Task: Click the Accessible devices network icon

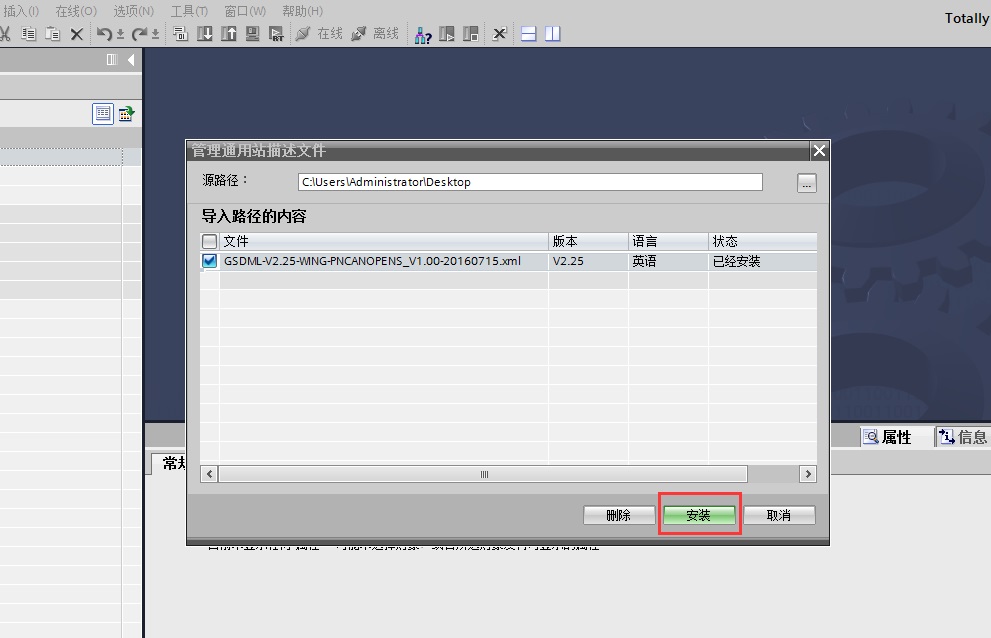Action: [x=423, y=35]
